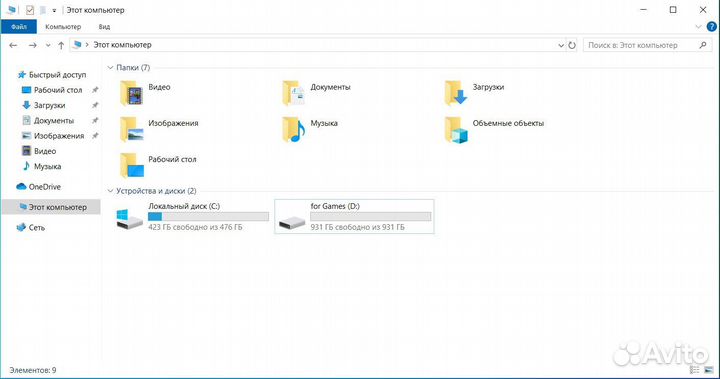The image size is (720, 379).
Task: Open Музыка in sidebar
Action: point(41,166)
